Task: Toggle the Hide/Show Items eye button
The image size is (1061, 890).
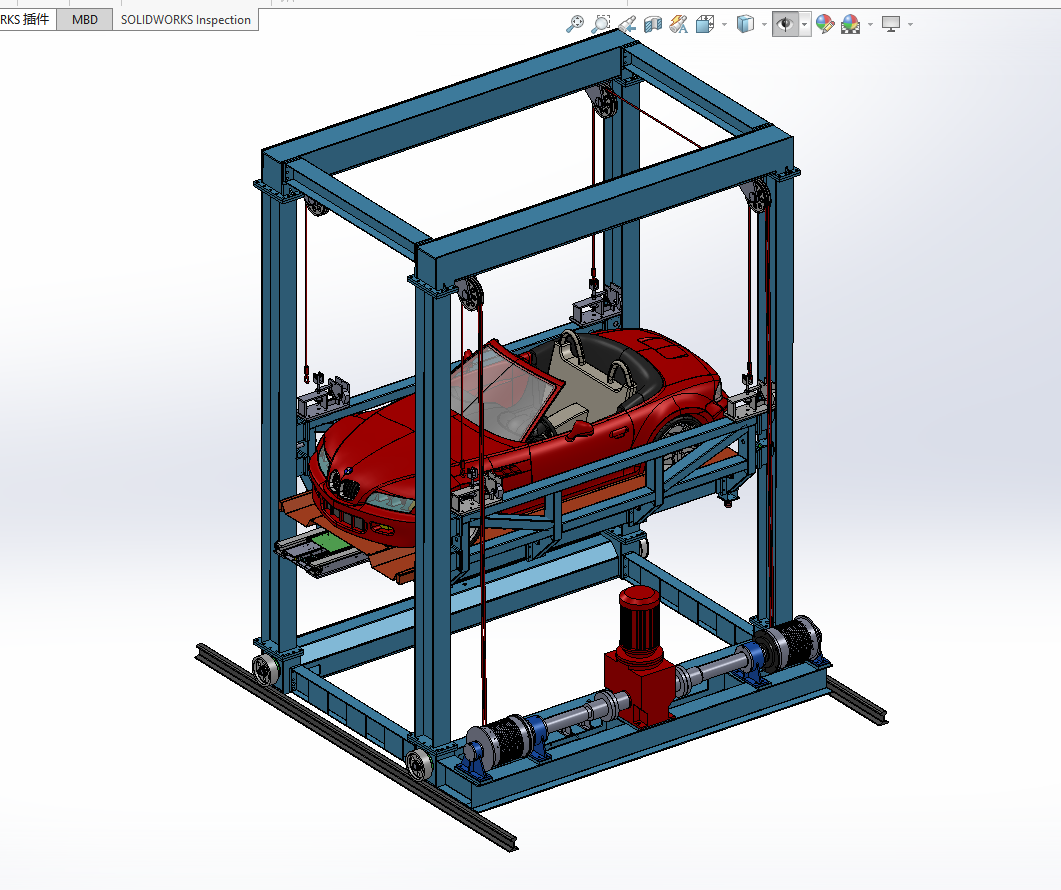Action: pyautogui.click(x=785, y=24)
